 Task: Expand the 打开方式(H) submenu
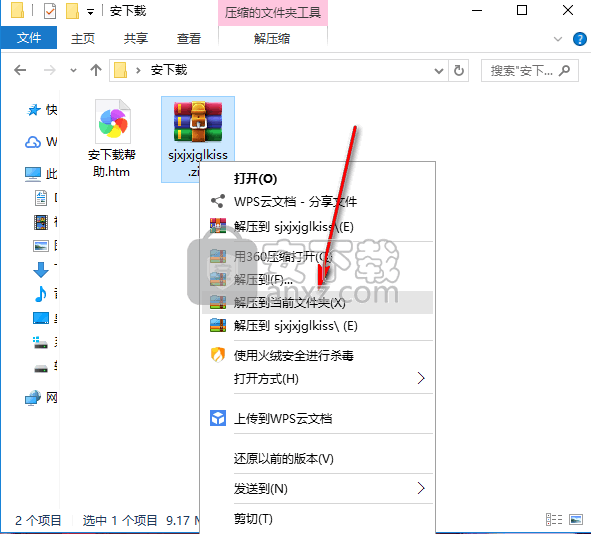421,378
